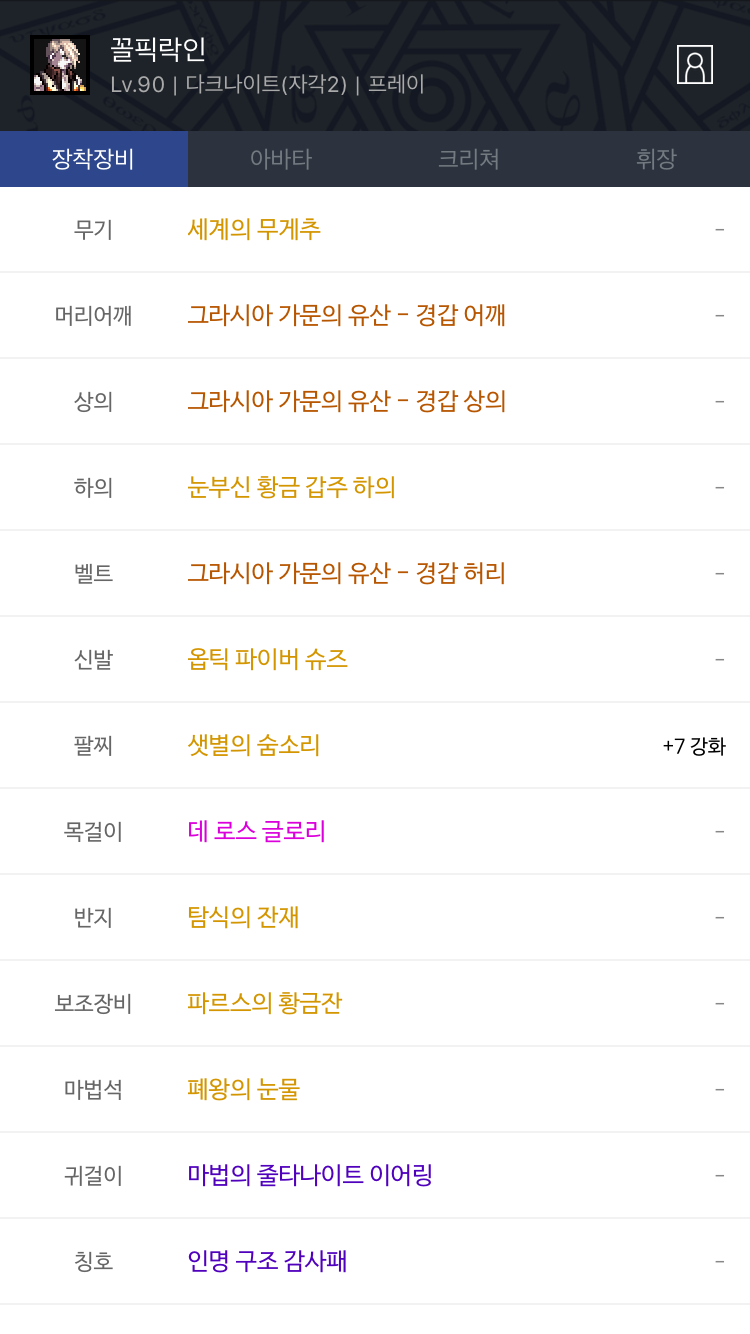Click the +7 강화 enhancement label

(x=693, y=746)
